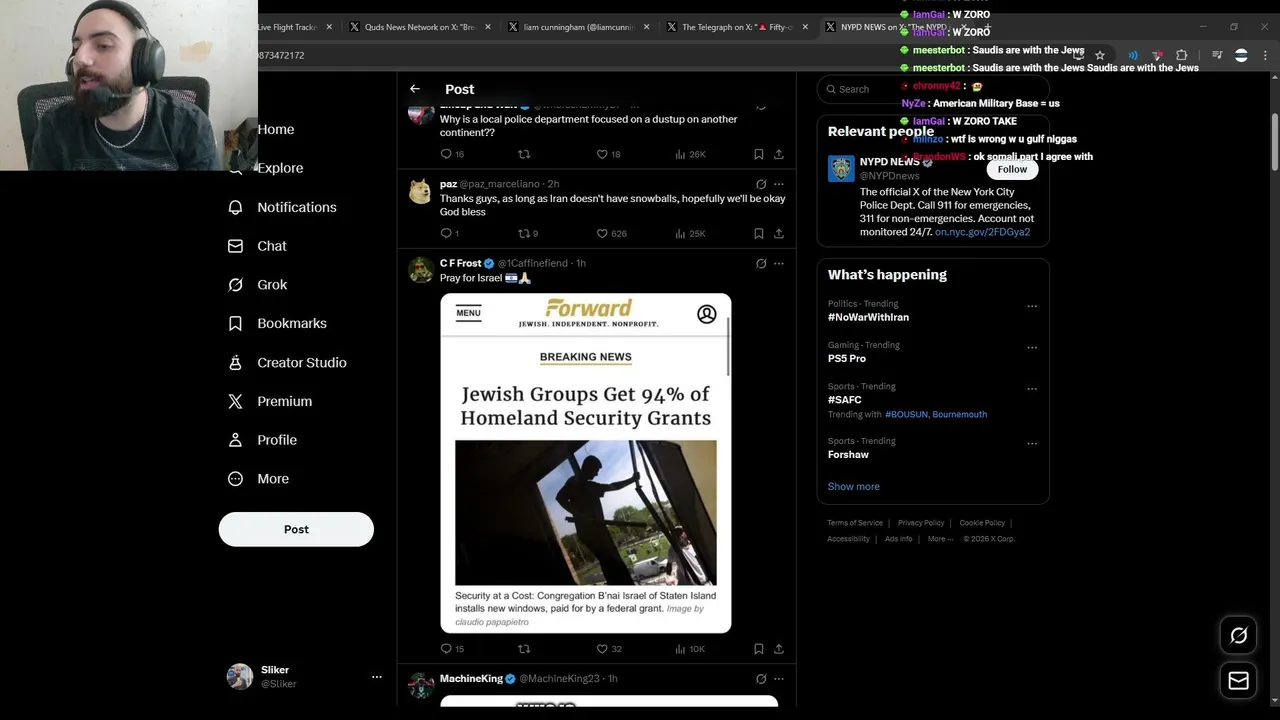Open more options on MachineKing's post
This screenshot has width=1280, height=720.
tap(779, 678)
